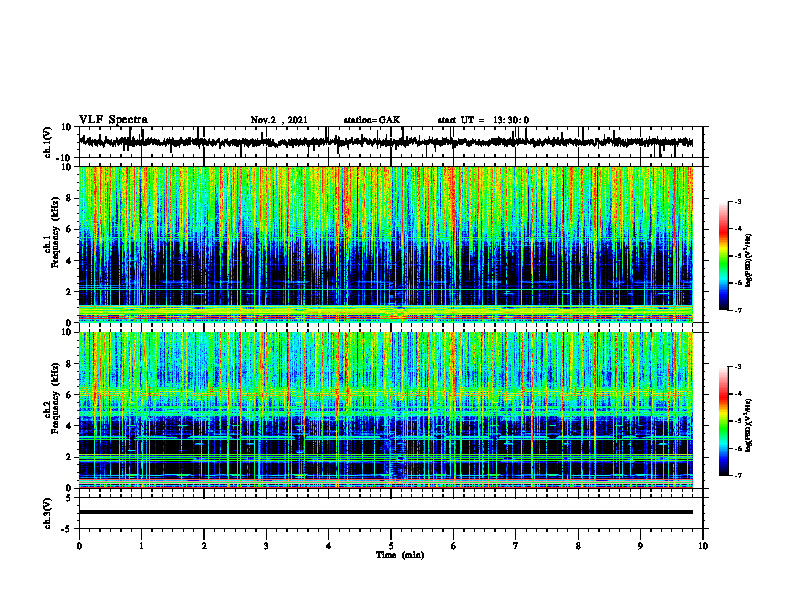
Task: Click the date 'Nov.2 , 2021'
Action: (x=279, y=120)
